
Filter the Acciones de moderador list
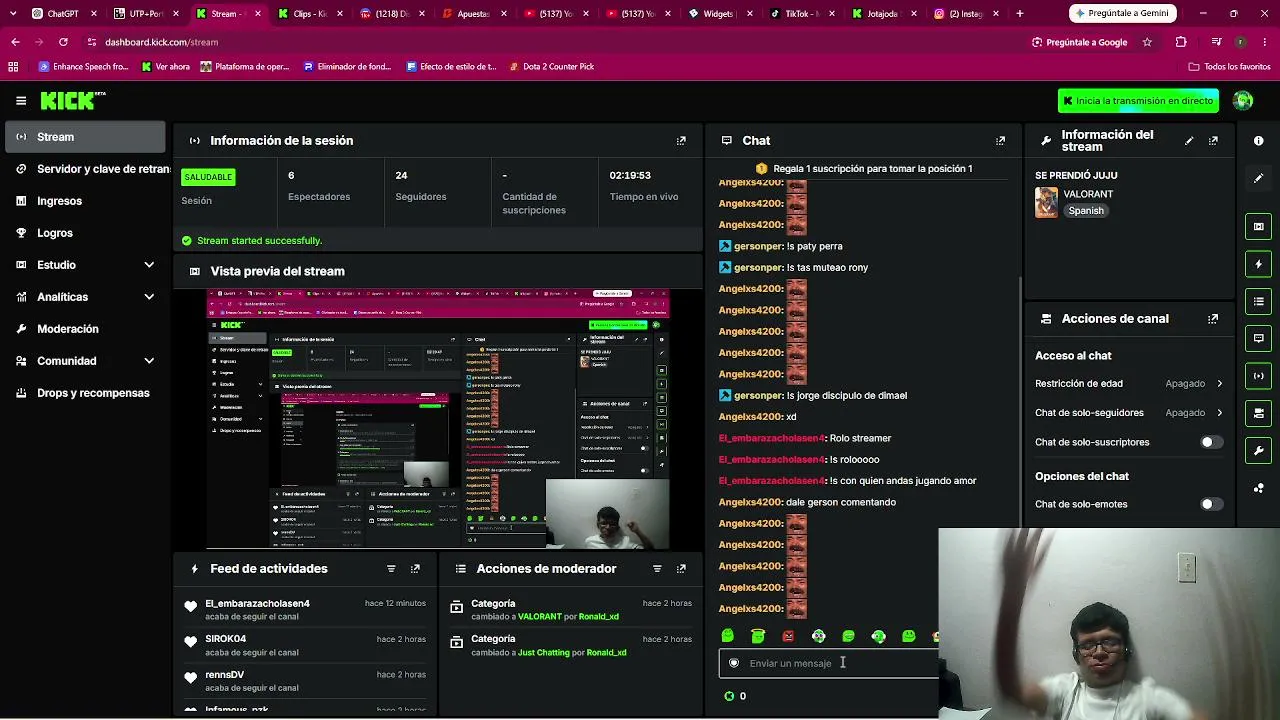click(657, 569)
